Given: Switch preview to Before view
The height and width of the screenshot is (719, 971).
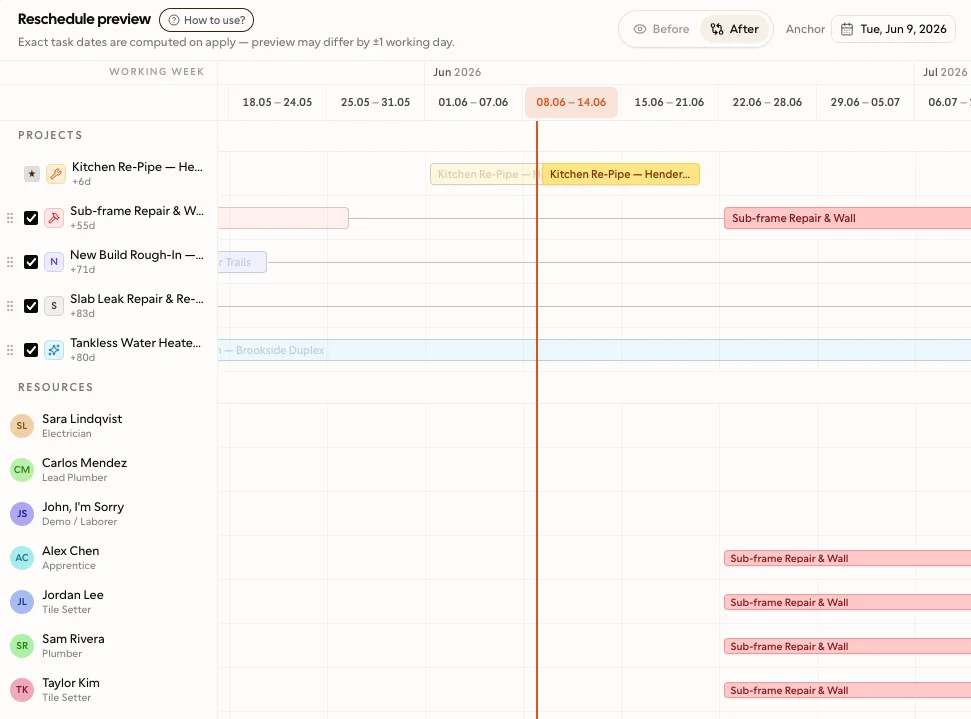Looking at the screenshot, I should tap(661, 29).
